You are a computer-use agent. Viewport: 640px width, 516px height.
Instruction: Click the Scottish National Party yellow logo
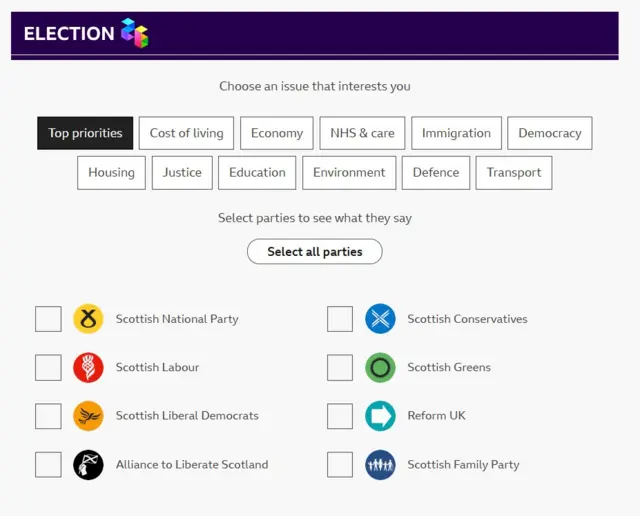[88, 319]
